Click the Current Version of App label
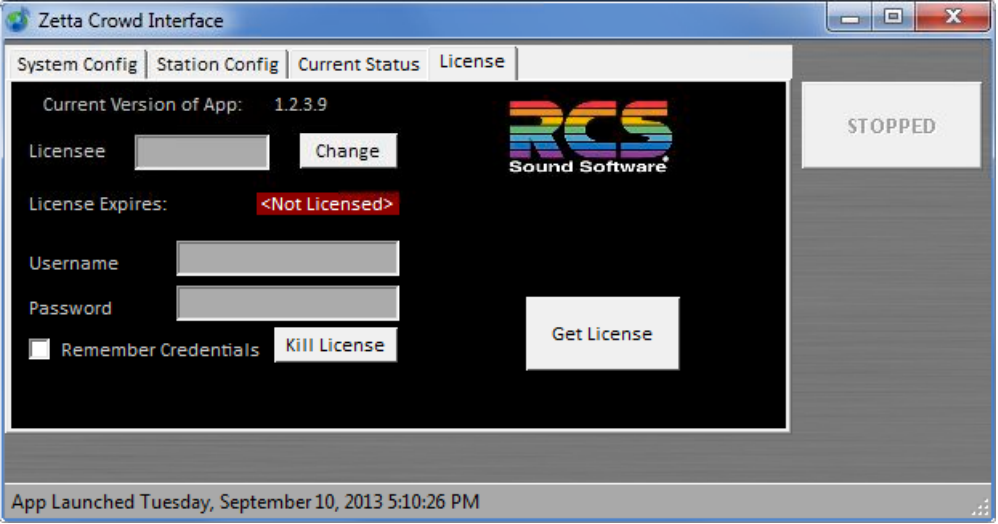Viewport: 998px width, 524px height. 143,104
